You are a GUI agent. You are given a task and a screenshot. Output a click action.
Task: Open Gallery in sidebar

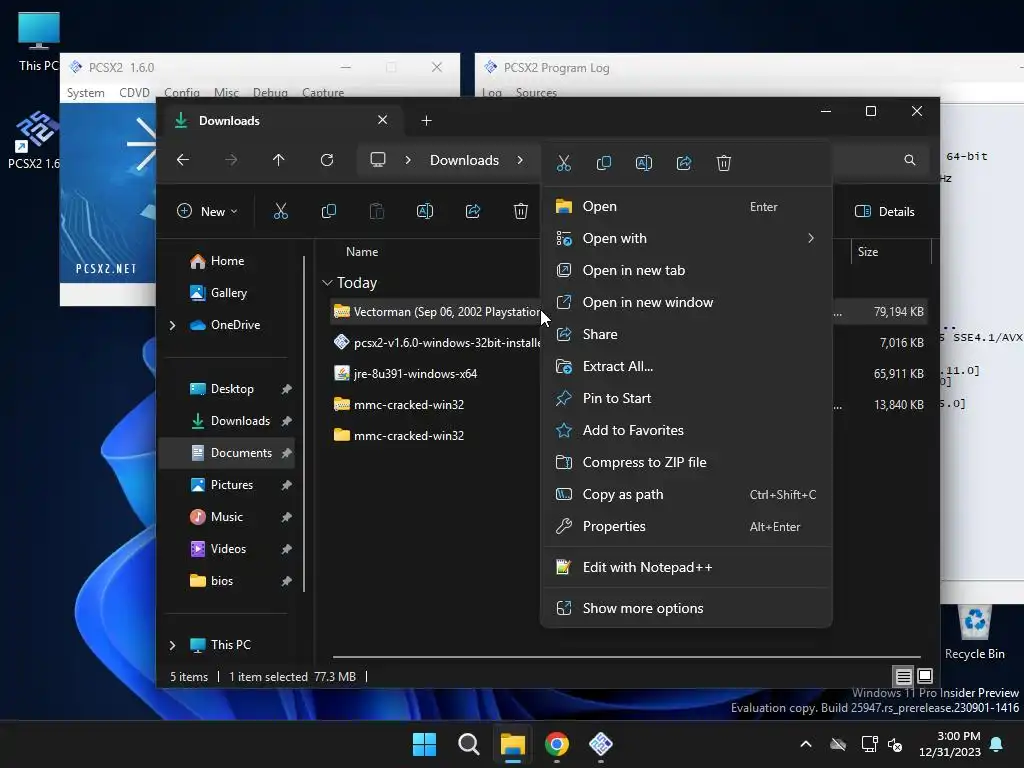pyautogui.click(x=227, y=293)
